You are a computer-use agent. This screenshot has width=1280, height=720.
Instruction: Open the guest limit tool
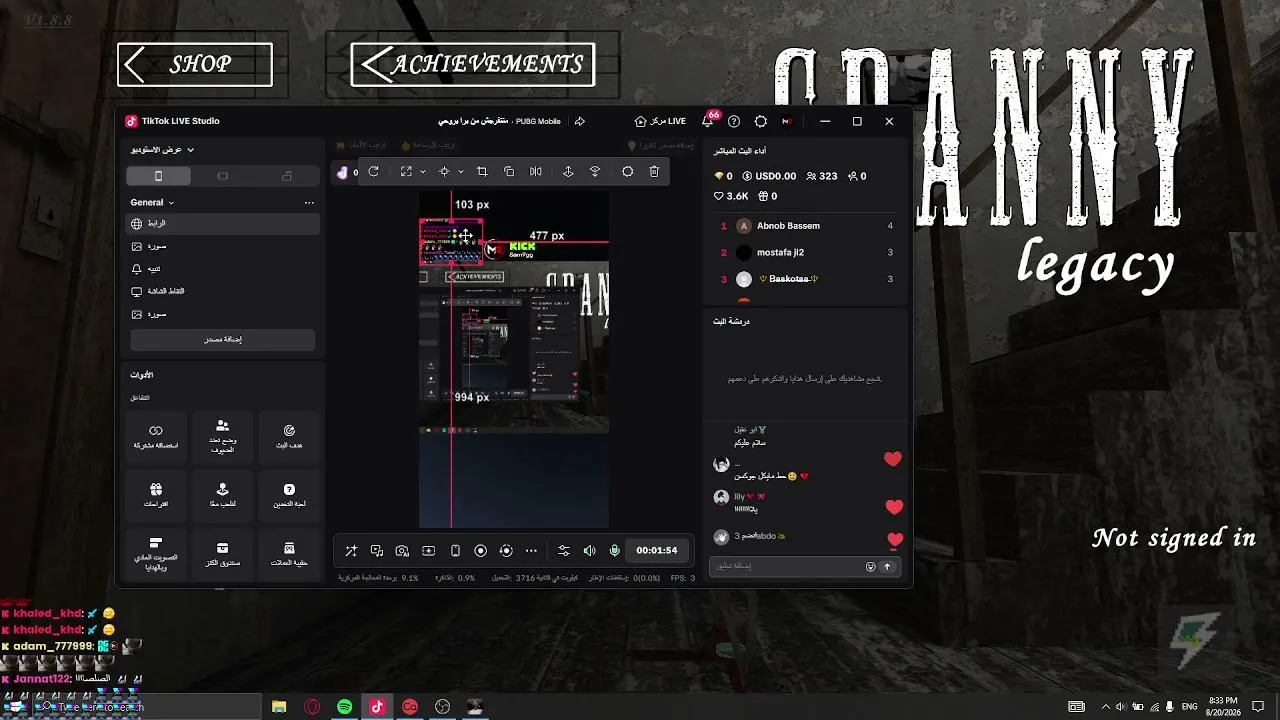tap(222, 435)
